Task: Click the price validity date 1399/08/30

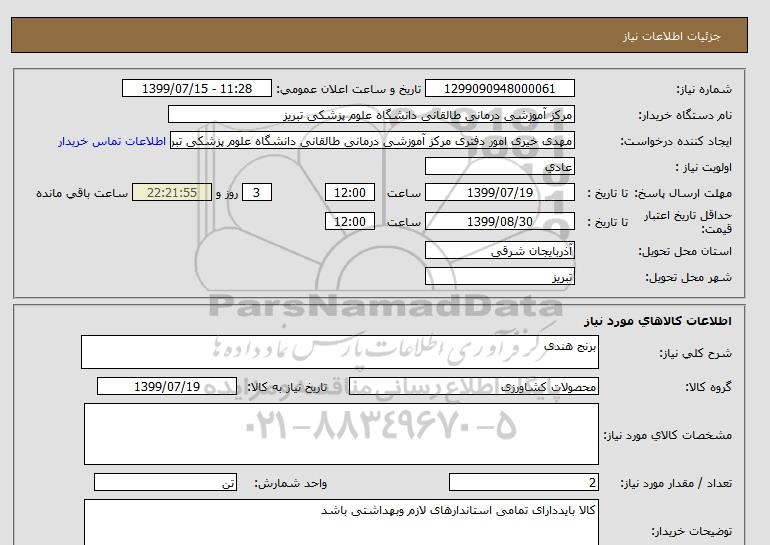Action: coord(499,221)
